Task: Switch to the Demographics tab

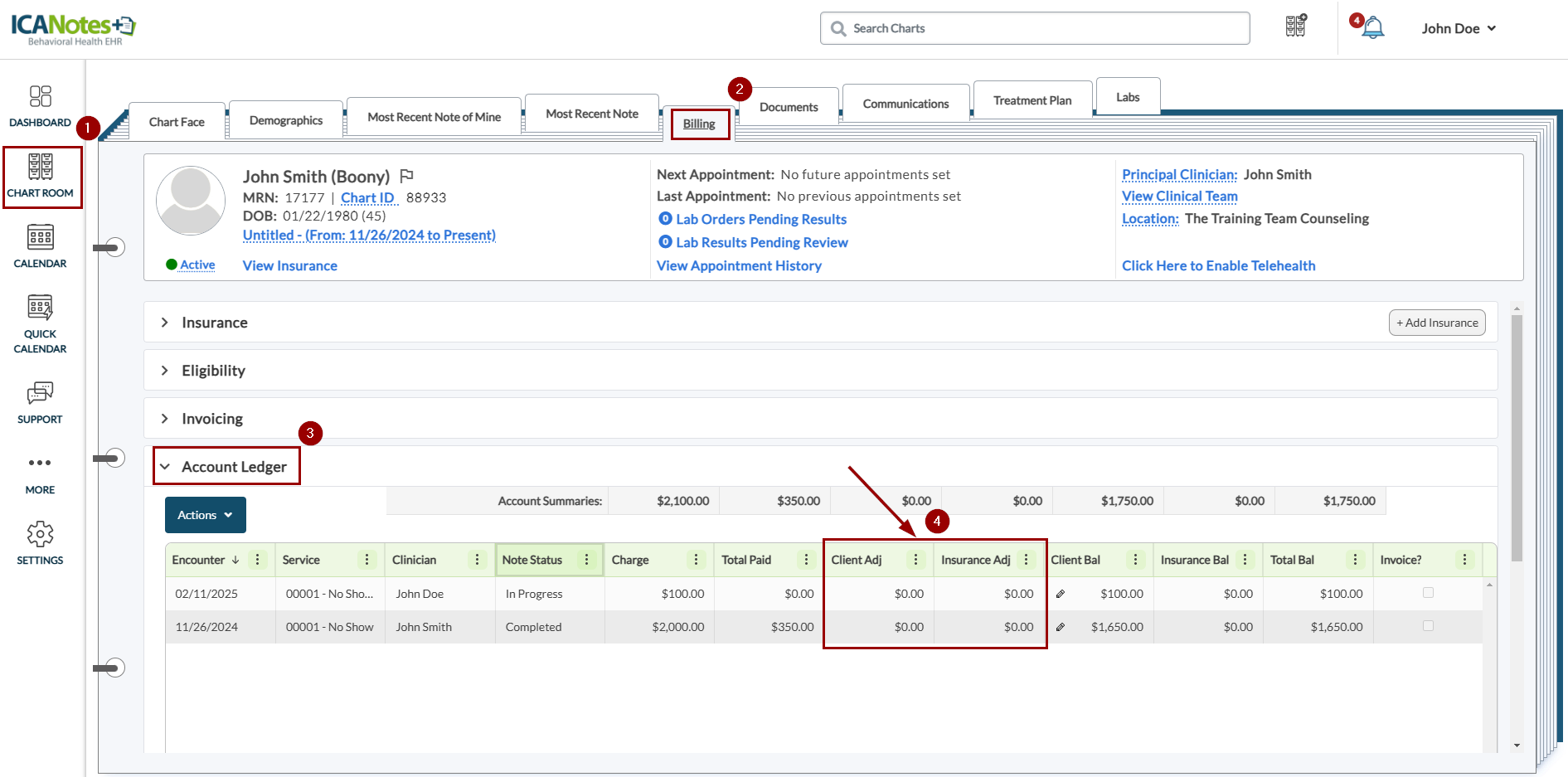Action: click(286, 120)
